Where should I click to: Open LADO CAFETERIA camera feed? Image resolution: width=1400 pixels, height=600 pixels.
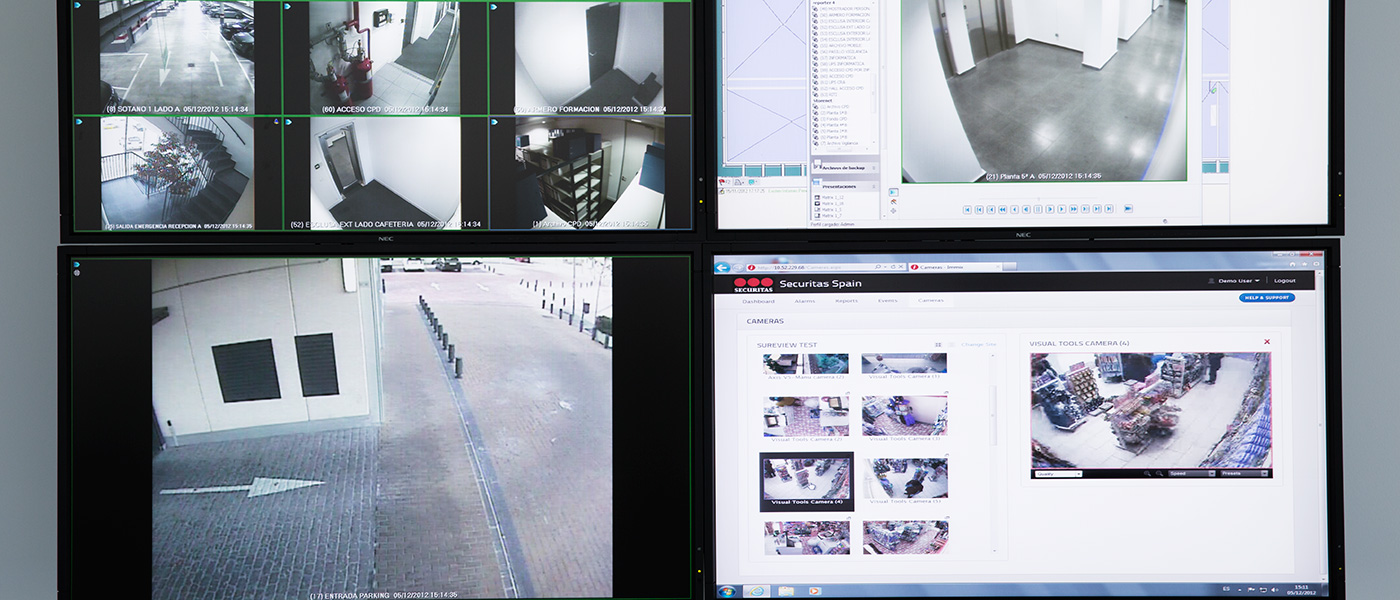point(384,172)
